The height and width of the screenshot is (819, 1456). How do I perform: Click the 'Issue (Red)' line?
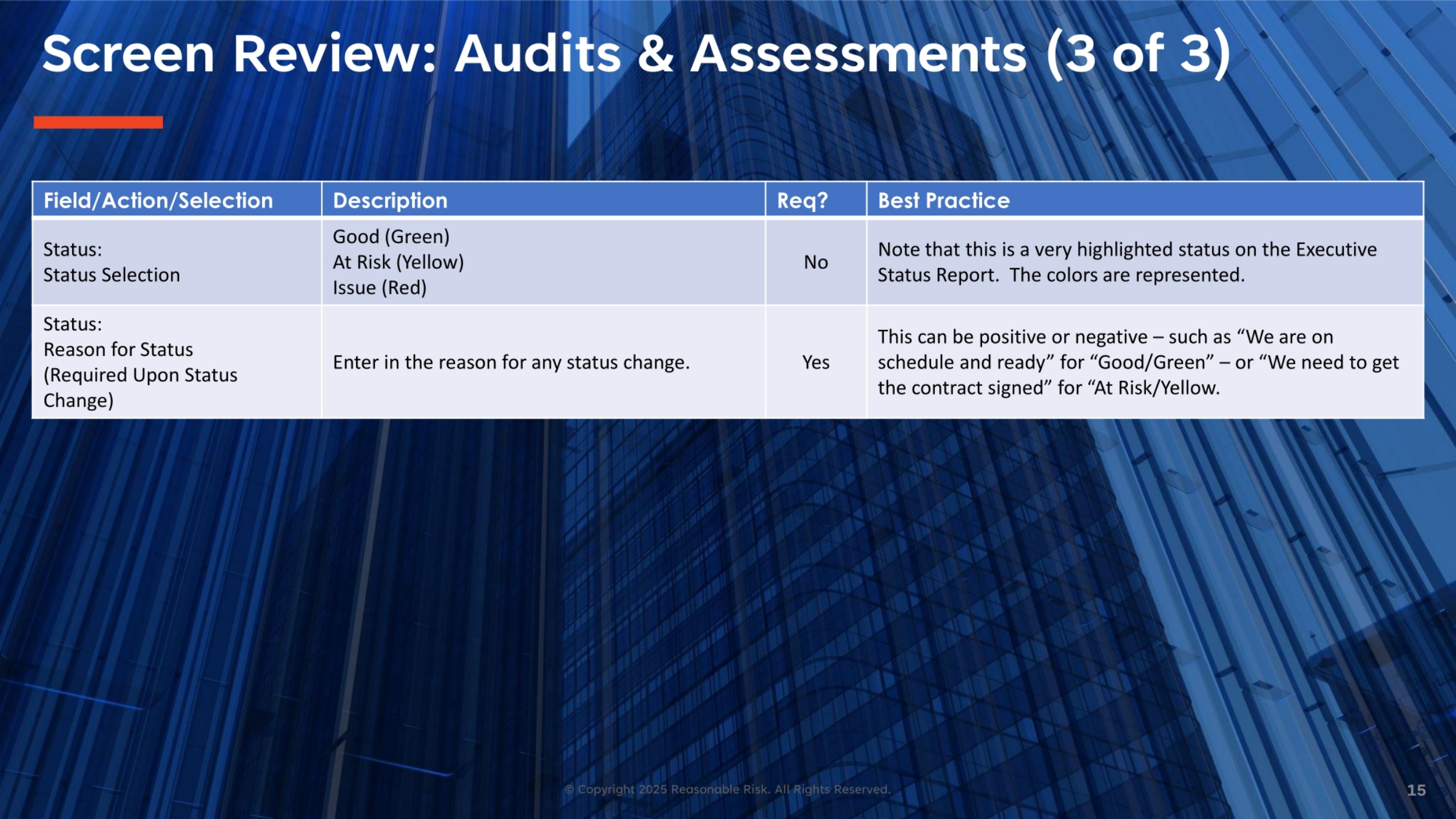pyautogui.click(x=380, y=288)
